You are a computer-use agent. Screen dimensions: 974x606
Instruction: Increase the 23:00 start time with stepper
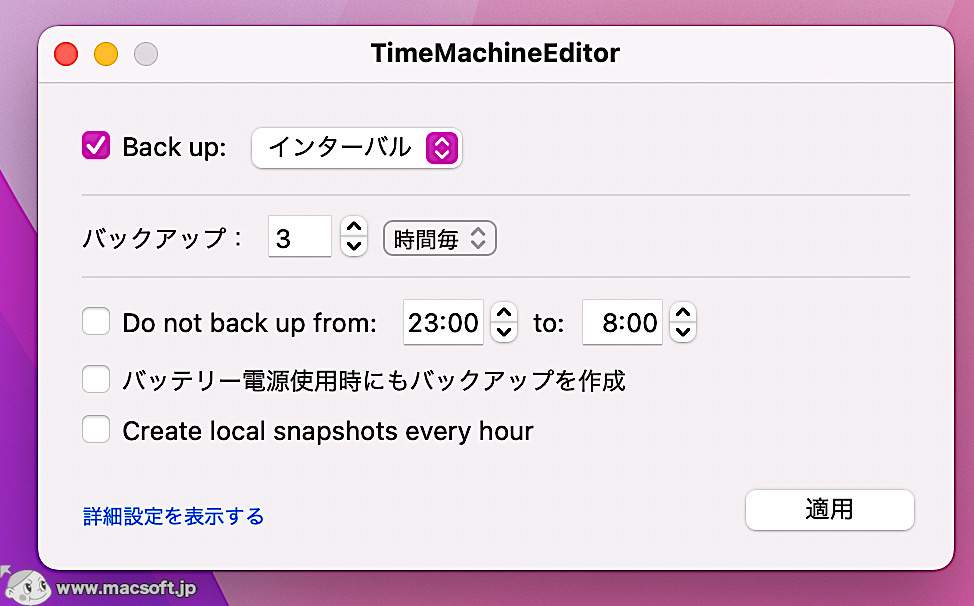click(503, 315)
